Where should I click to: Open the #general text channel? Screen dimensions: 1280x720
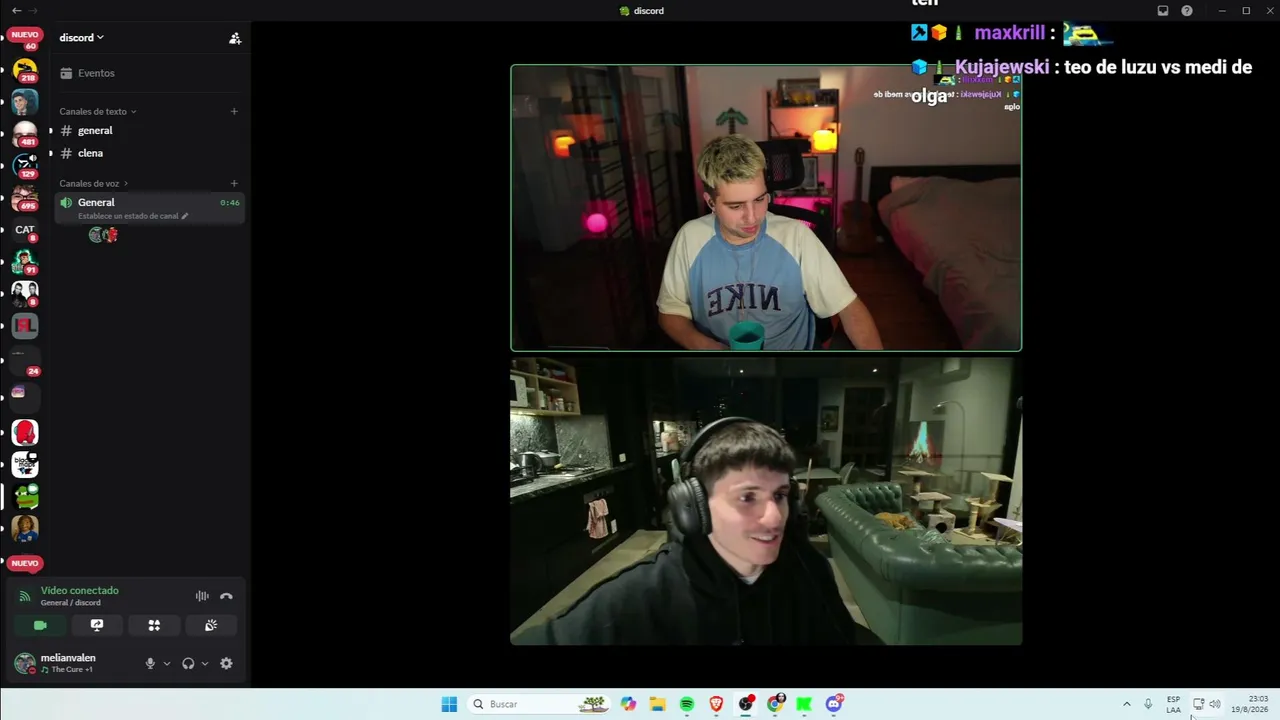pyautogui.click(x=150, y=131)
